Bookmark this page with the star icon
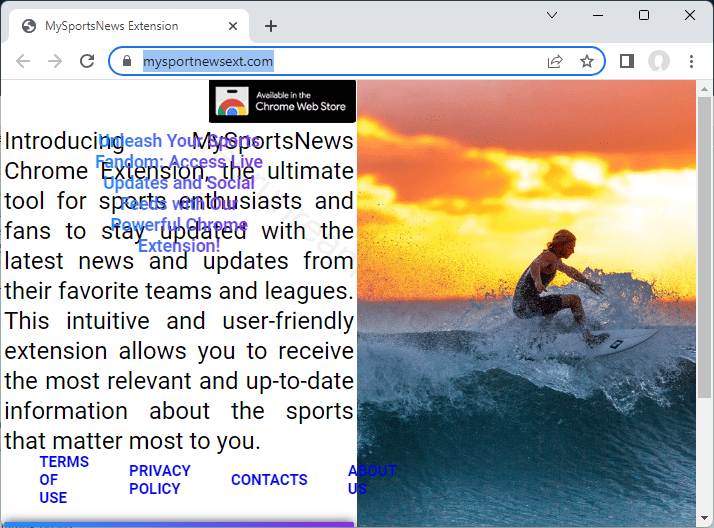The image size is (714, 528). click(587, 61)
